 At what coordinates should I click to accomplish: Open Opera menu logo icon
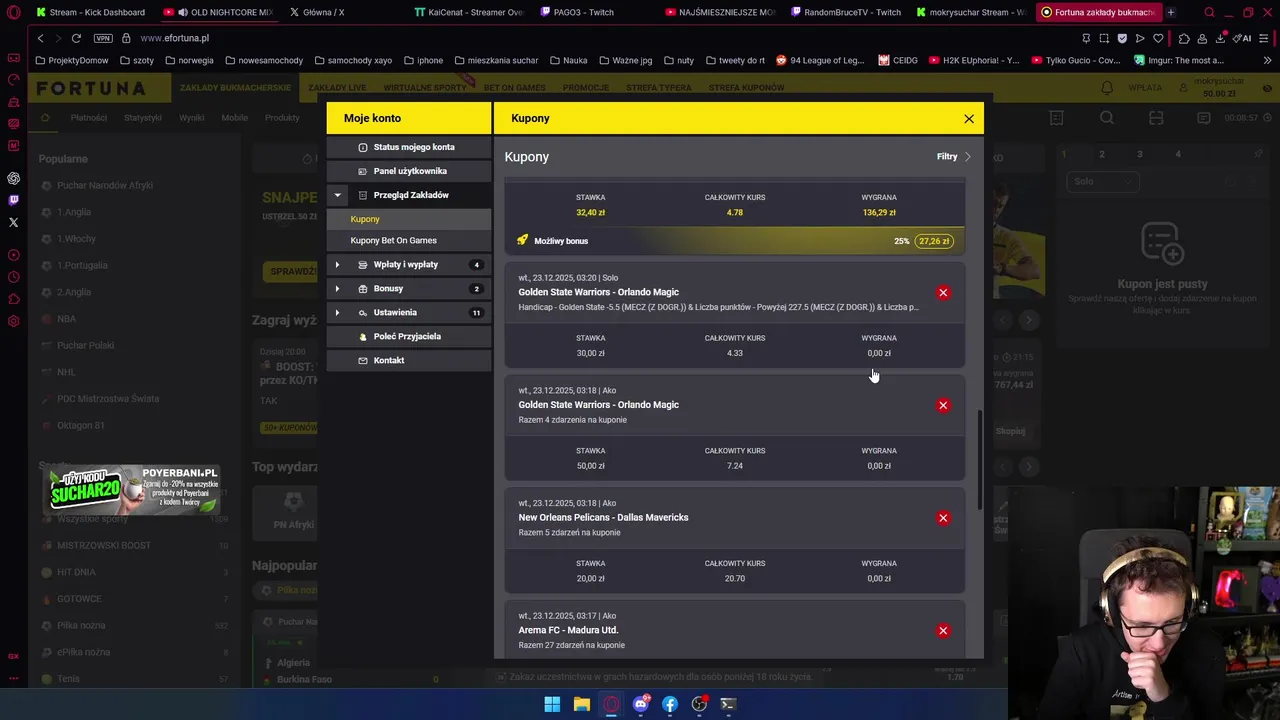pos(13,12)
